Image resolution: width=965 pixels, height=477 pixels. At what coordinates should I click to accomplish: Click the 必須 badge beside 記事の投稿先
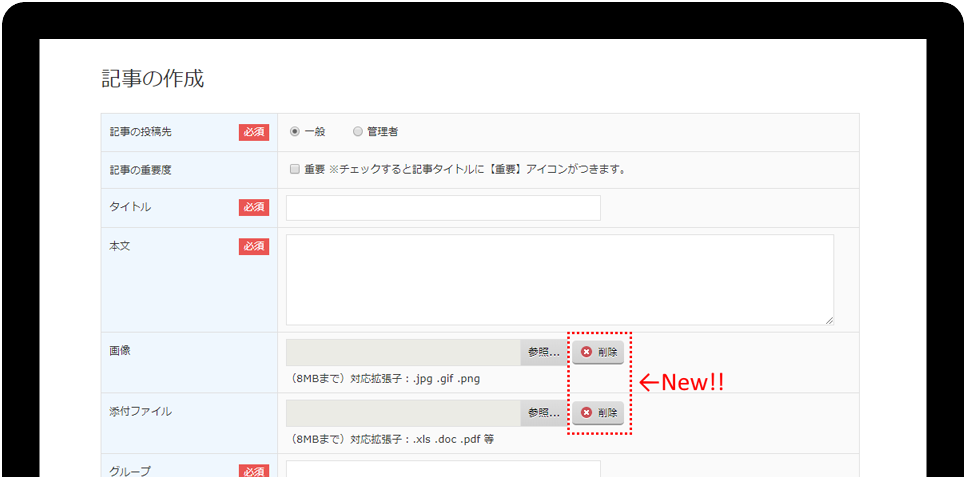[x=254, y=132]
